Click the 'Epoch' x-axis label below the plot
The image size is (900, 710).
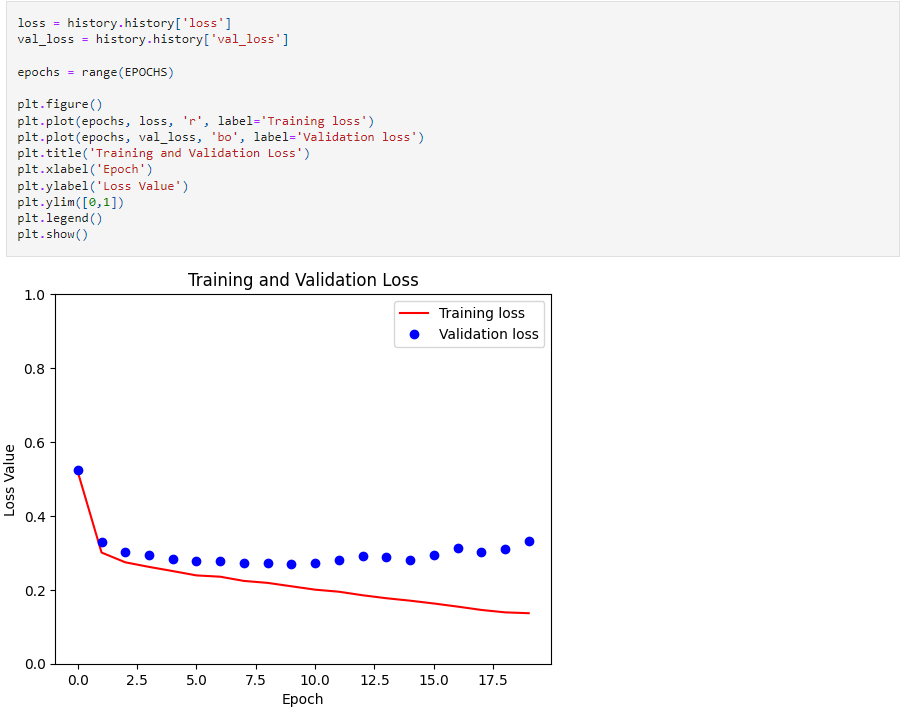coord(302,699)
